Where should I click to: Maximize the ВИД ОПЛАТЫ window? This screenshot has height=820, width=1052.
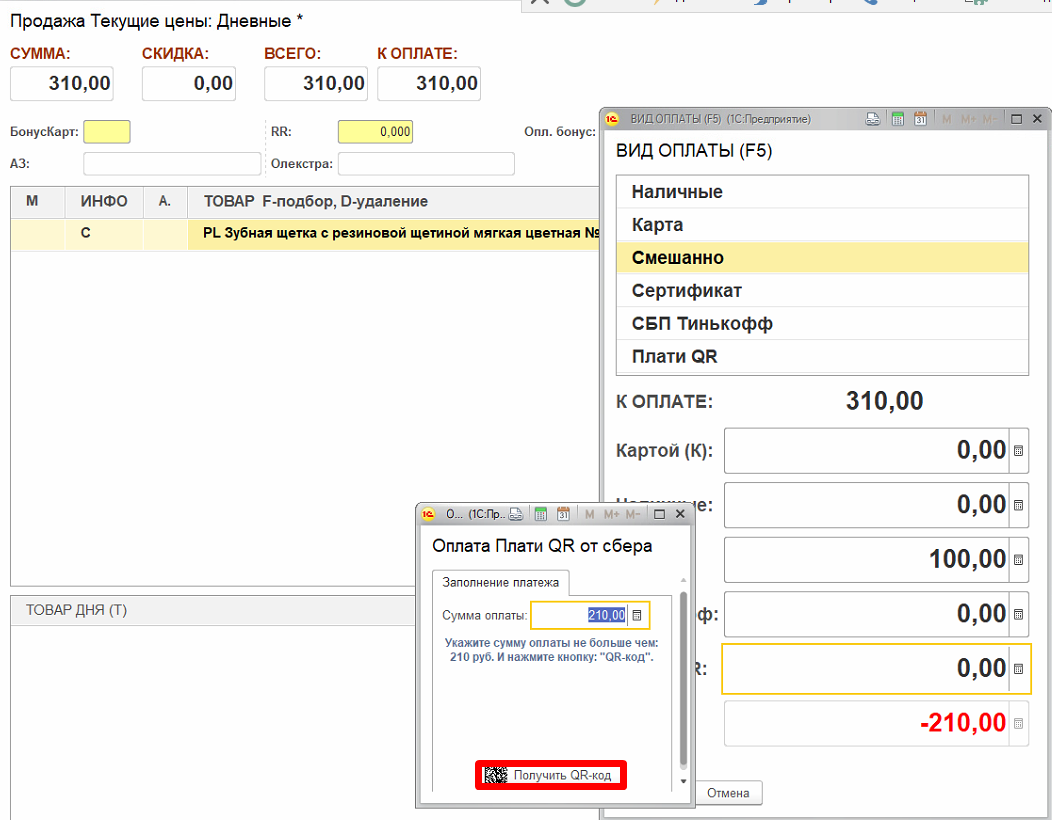[1016, 119]
